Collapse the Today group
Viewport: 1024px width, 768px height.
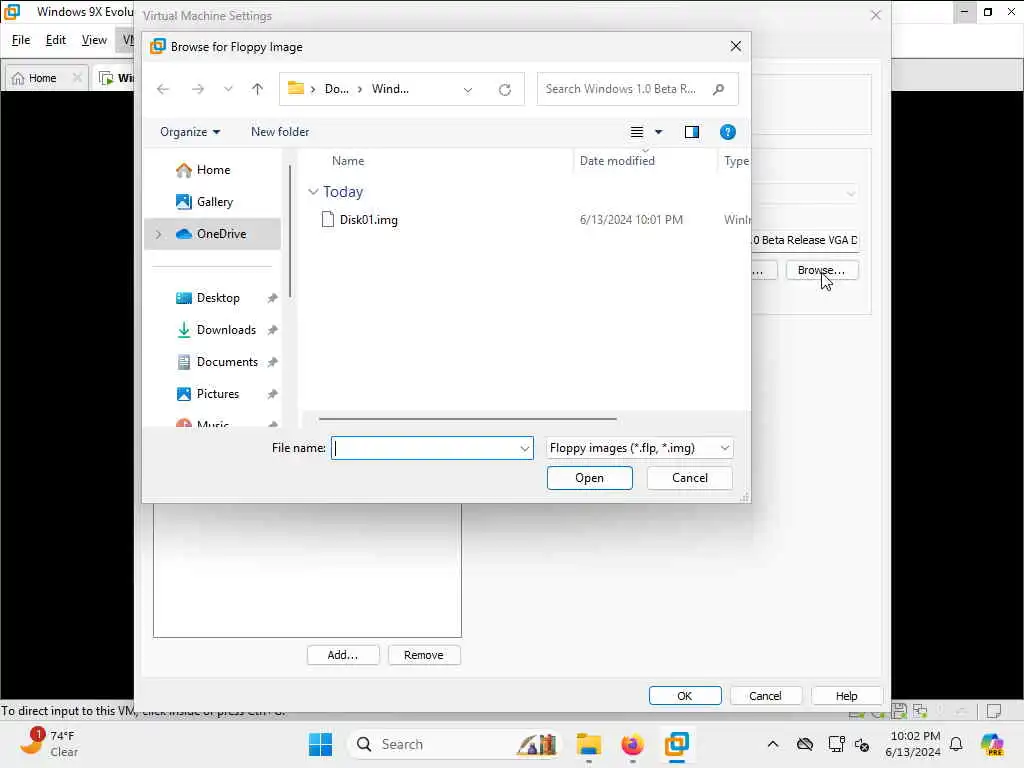tap(313, 191)
